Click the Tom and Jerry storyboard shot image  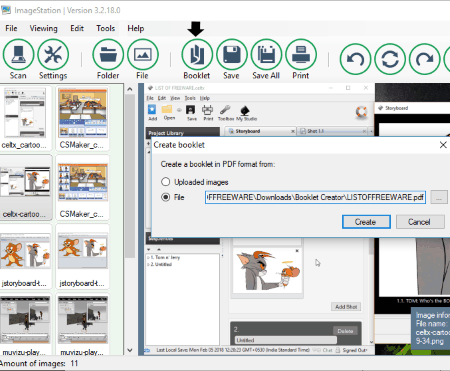click(x=267, y=271)
